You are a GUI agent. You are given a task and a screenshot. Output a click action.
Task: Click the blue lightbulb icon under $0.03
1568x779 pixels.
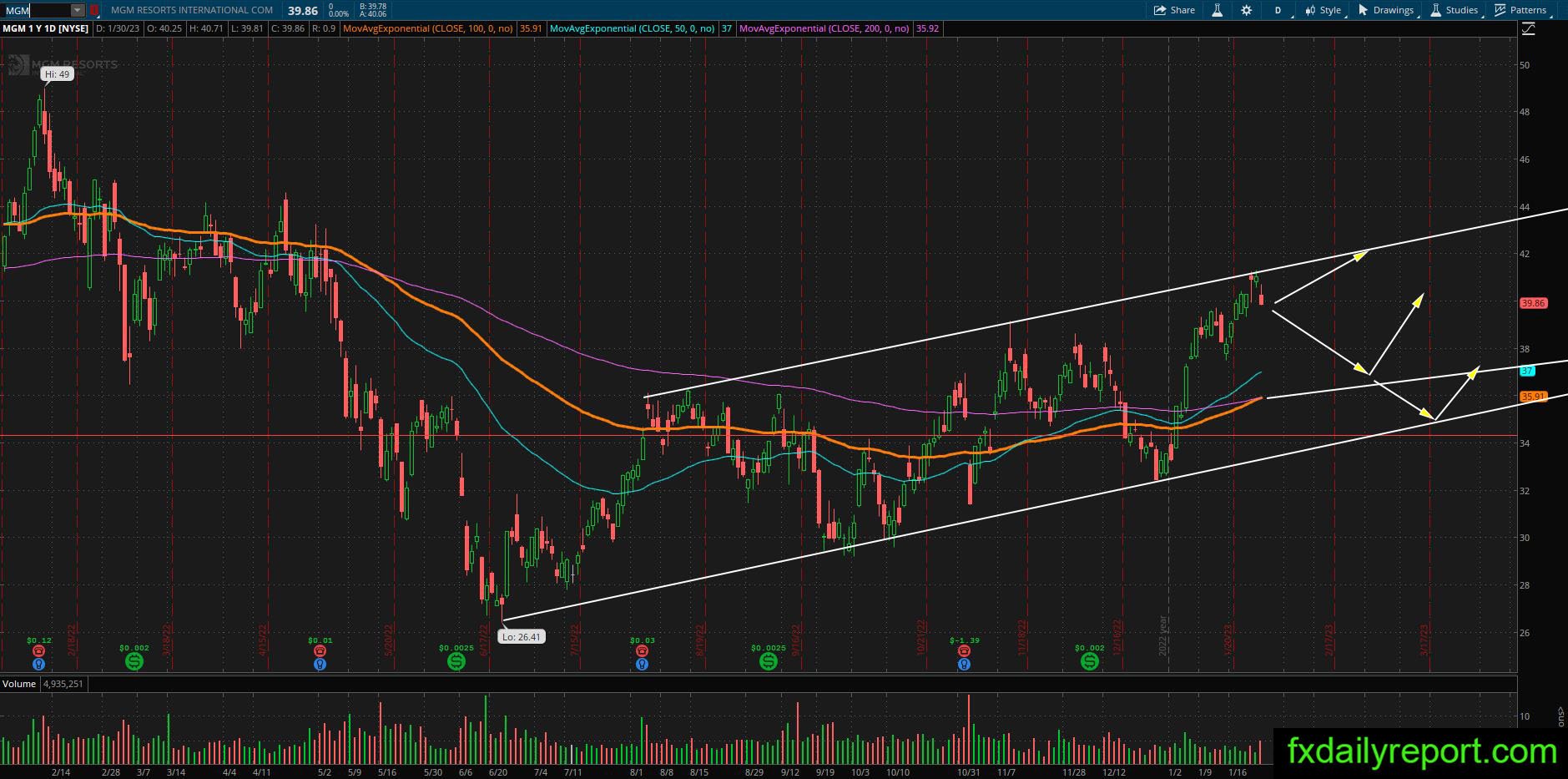(642, 665)
